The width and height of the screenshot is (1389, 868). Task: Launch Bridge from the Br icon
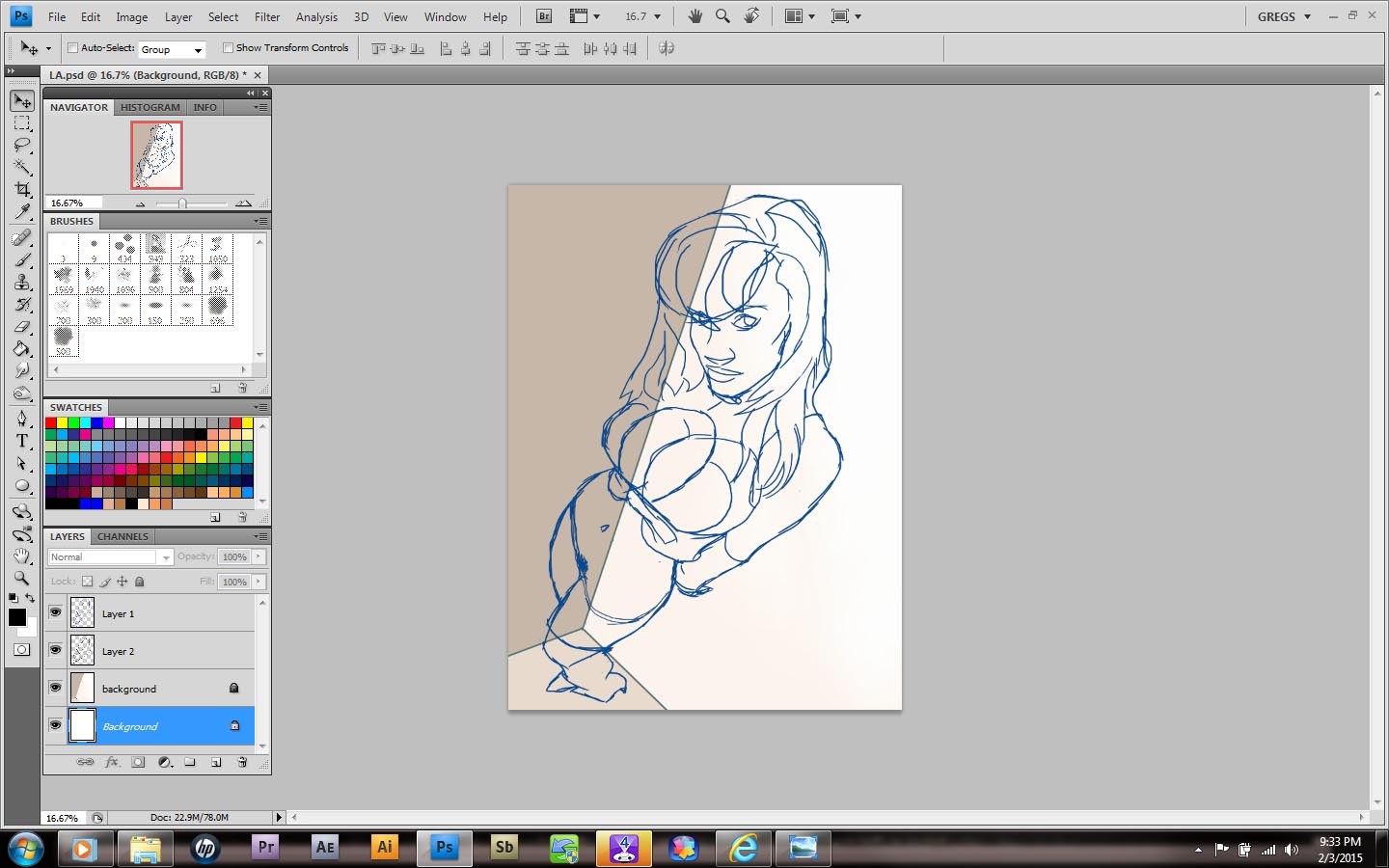(x=544, y=16)
